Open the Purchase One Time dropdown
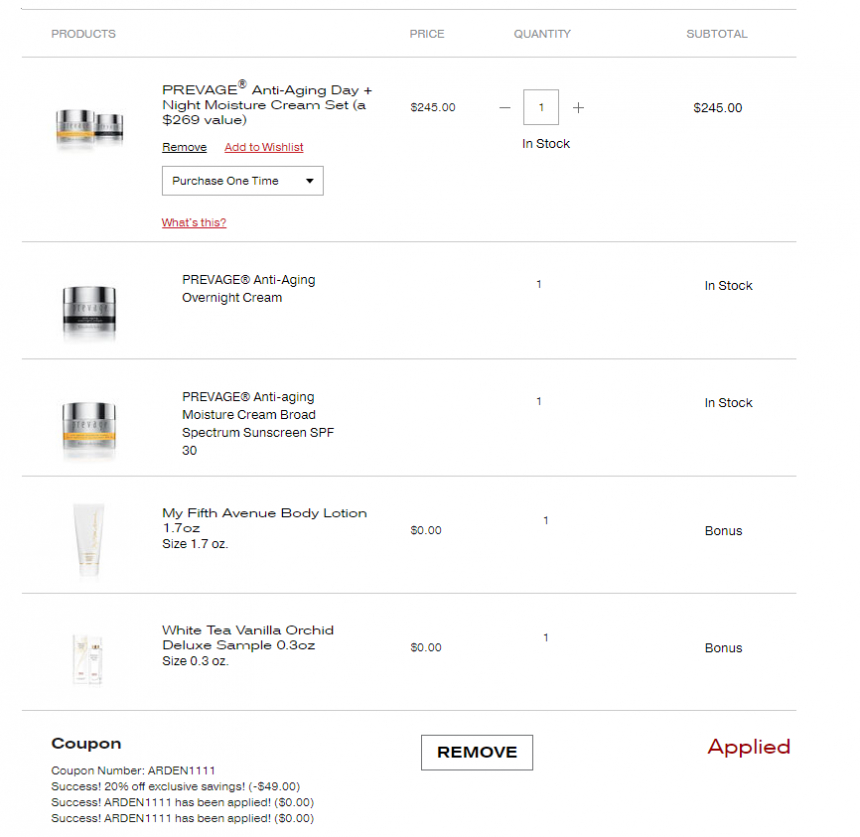 coord(242,180)
